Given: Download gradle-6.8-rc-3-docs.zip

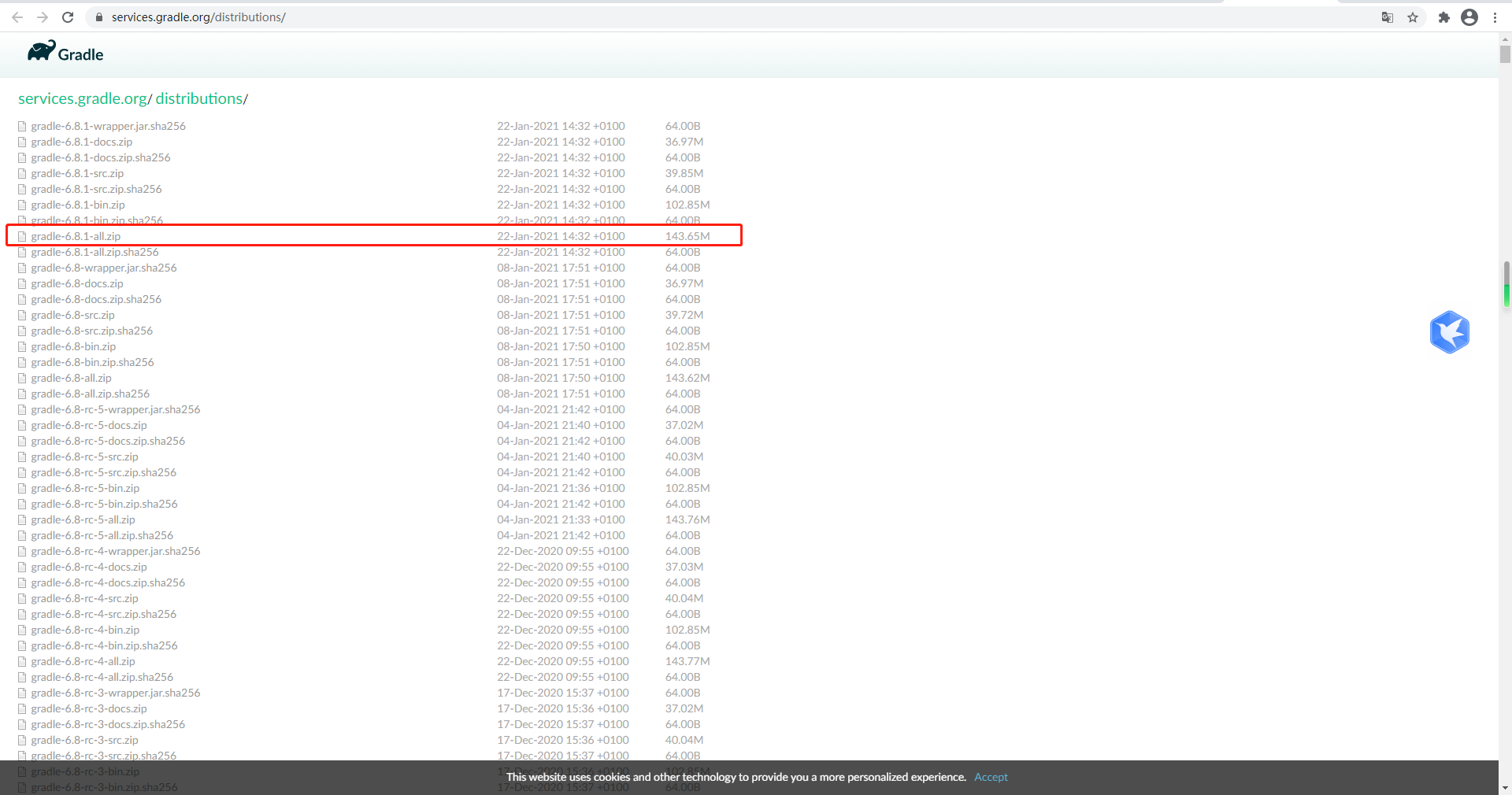Looking at the screenshot, I should point(89,708).
